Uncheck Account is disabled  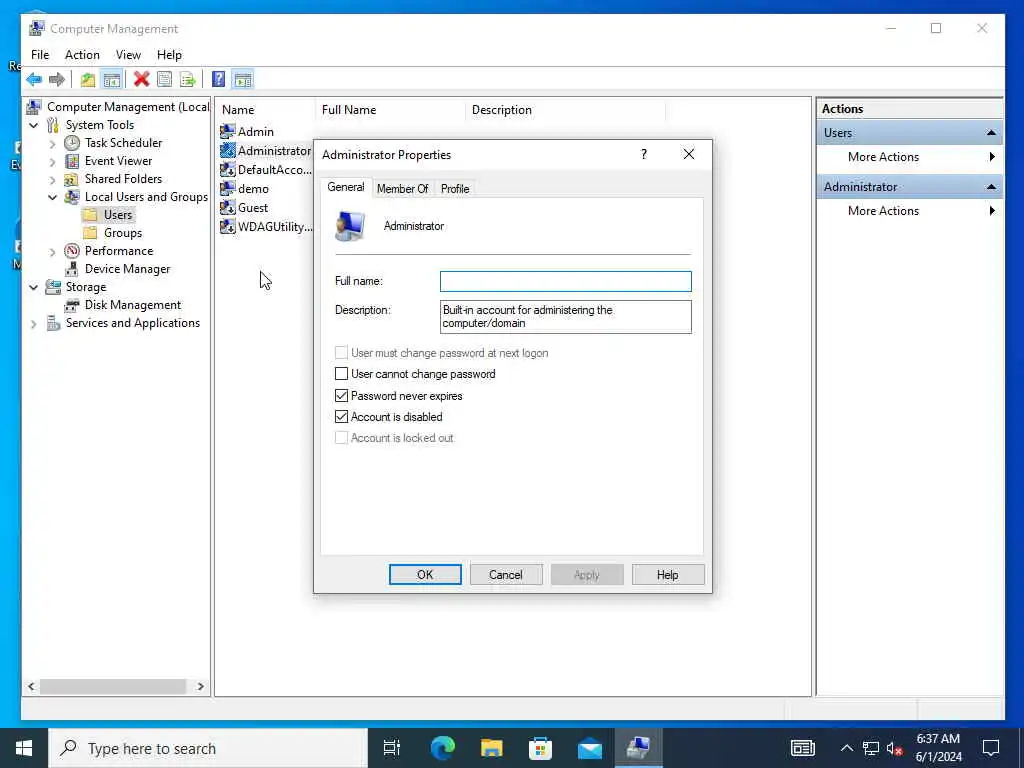pos(342,417)
